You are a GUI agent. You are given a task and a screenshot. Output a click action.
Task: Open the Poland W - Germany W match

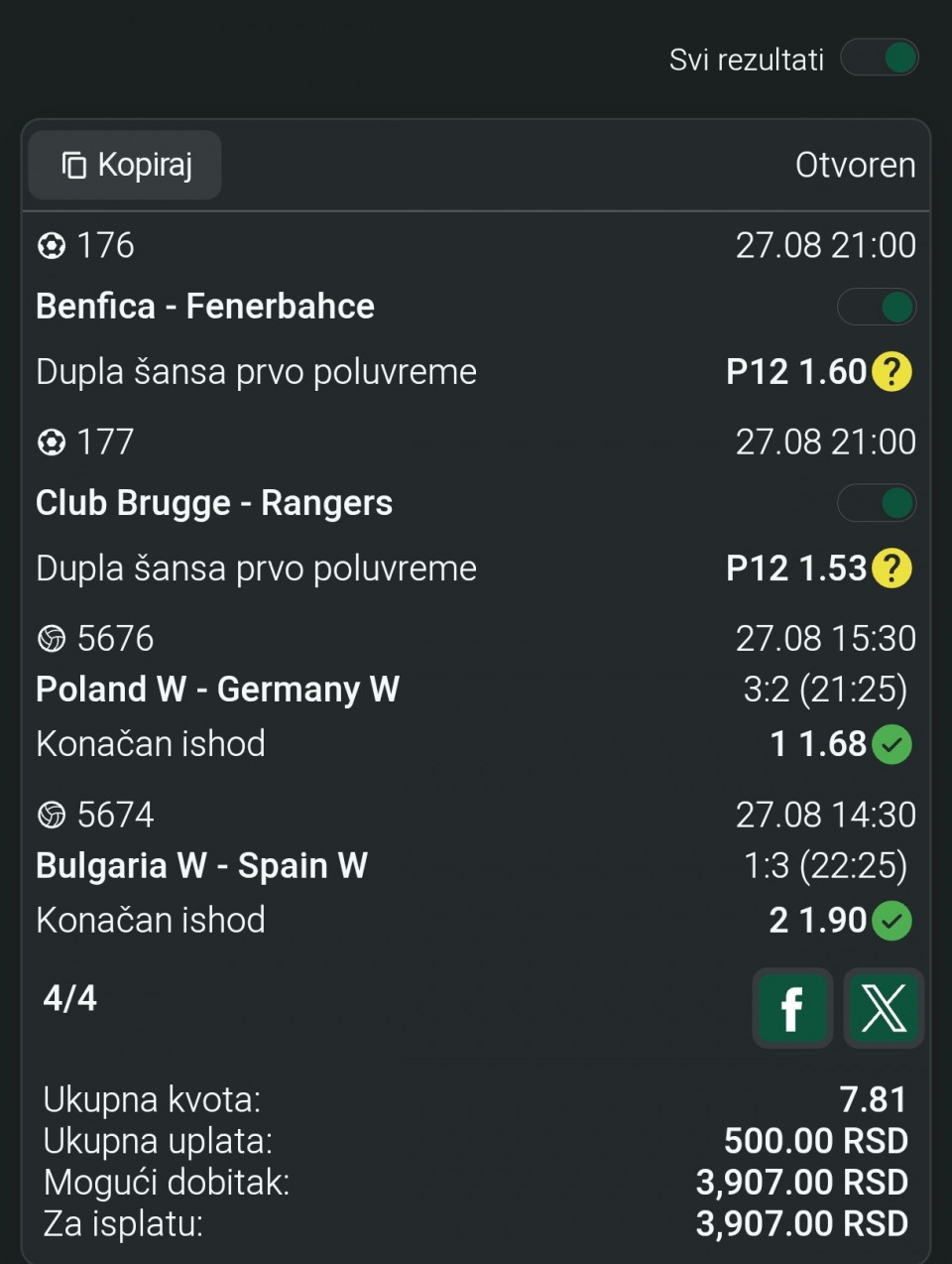pos(217,689)
